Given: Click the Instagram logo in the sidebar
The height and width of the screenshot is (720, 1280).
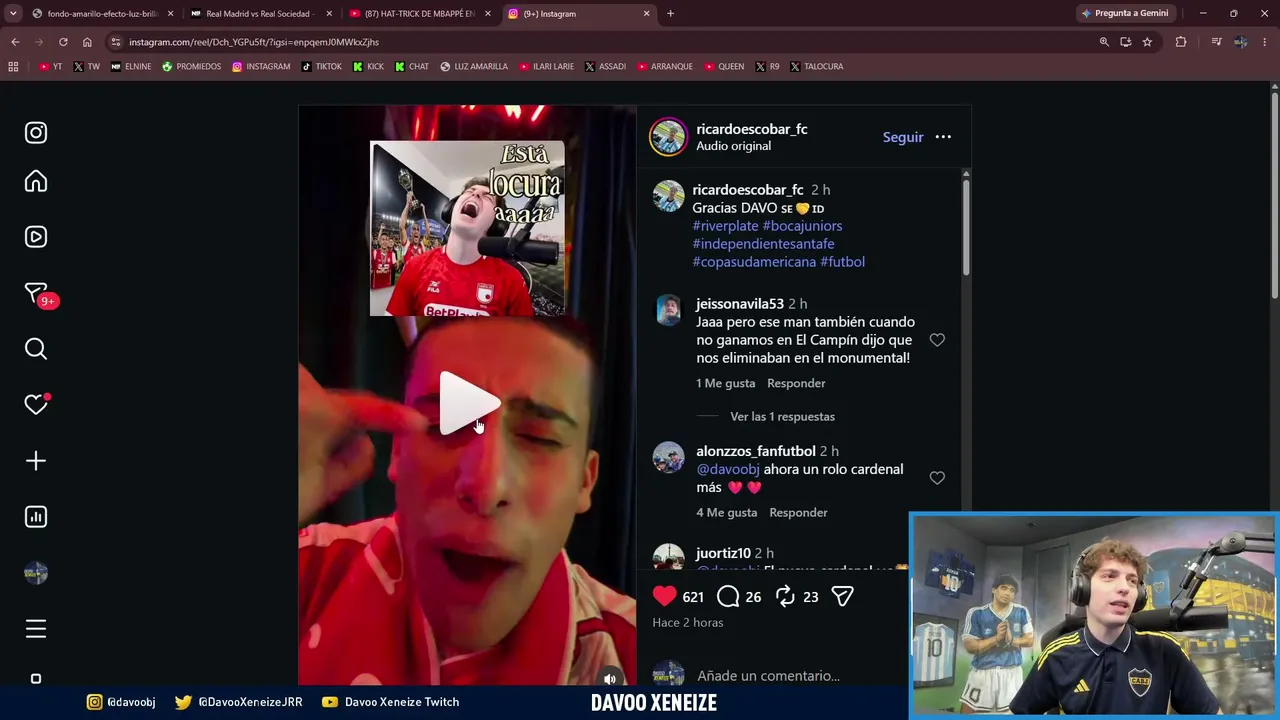Looking at the screenshot, I should coord(36,133).
